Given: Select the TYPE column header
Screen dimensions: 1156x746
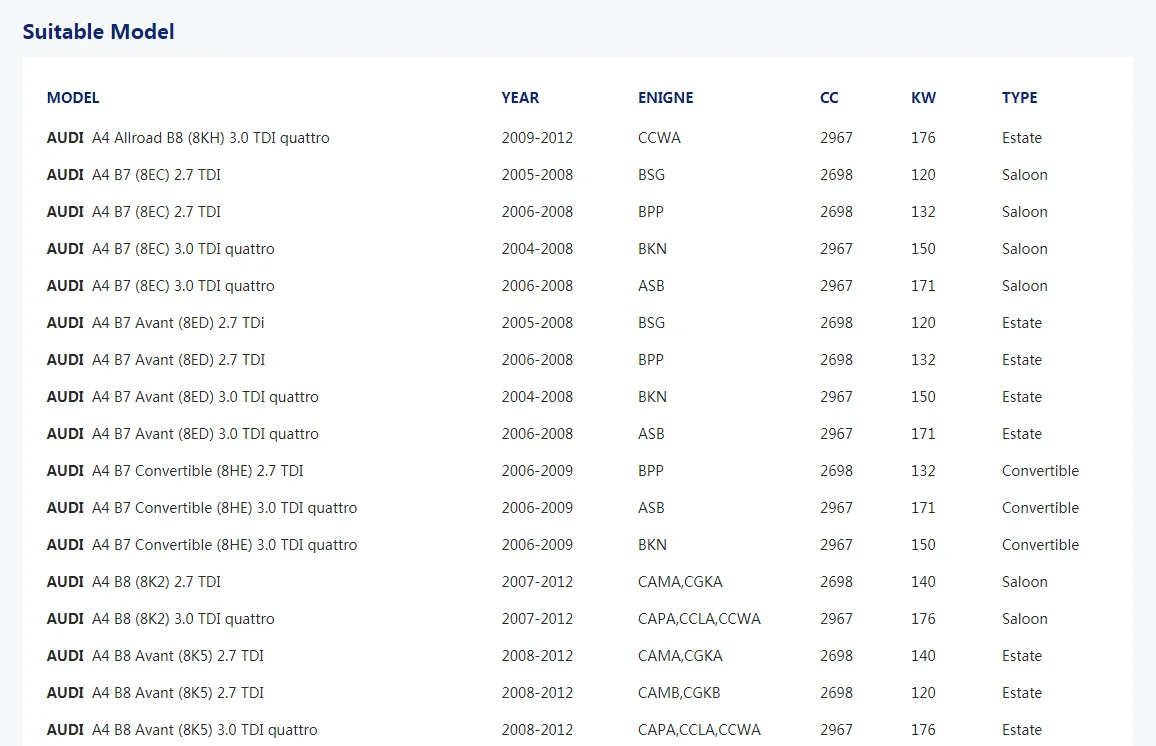Looking at the screenshot, I should tap(1020, 98).
